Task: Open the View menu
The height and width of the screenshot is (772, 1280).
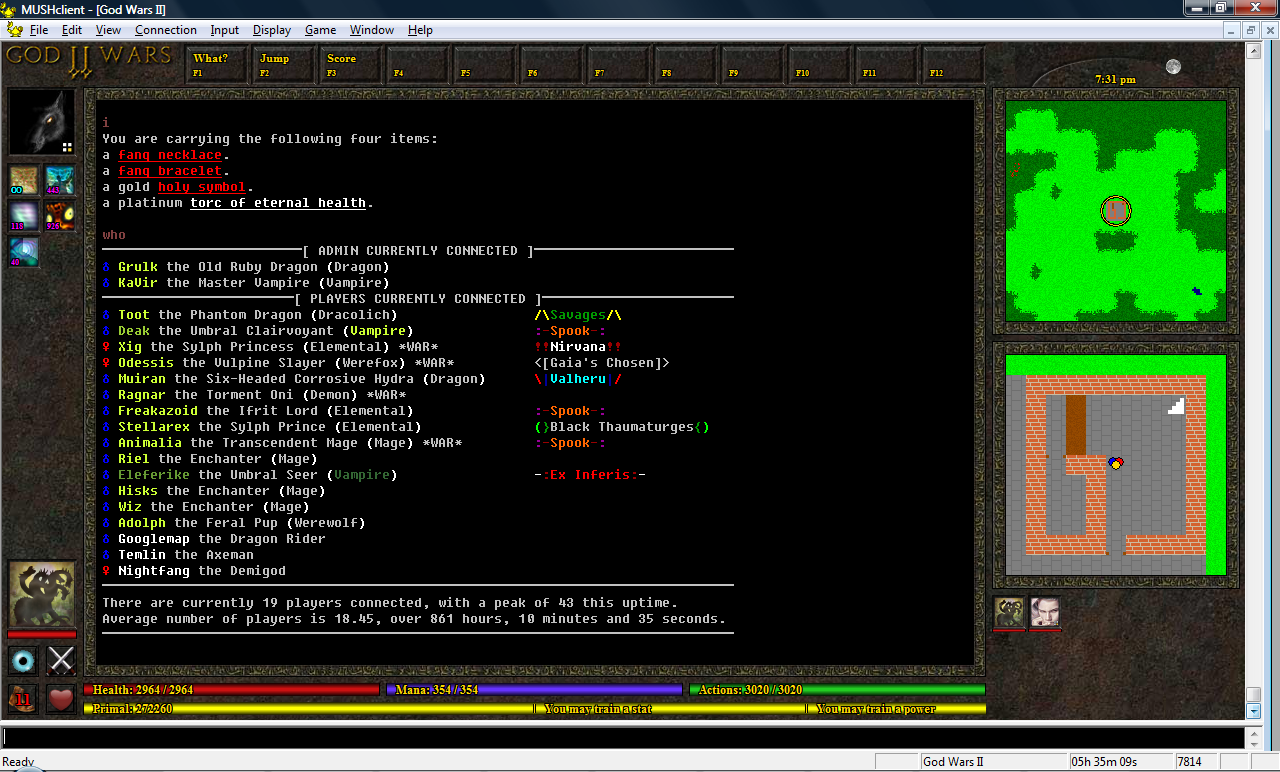Action: (109, 30)
